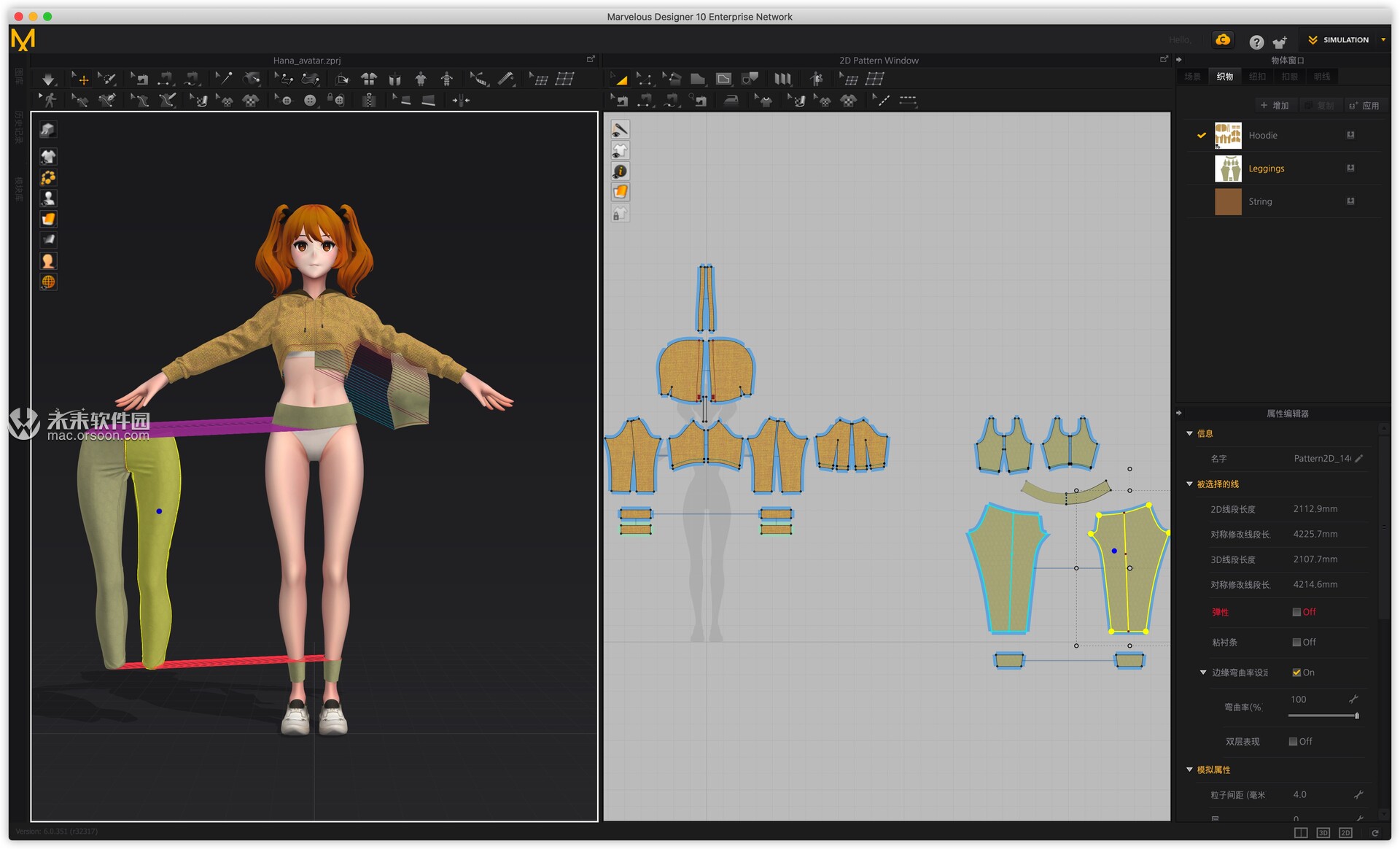This screenshot has height=849, width=1400.
Task: Click the reset layout icon at bottom right
Action: coord(1375,832)
